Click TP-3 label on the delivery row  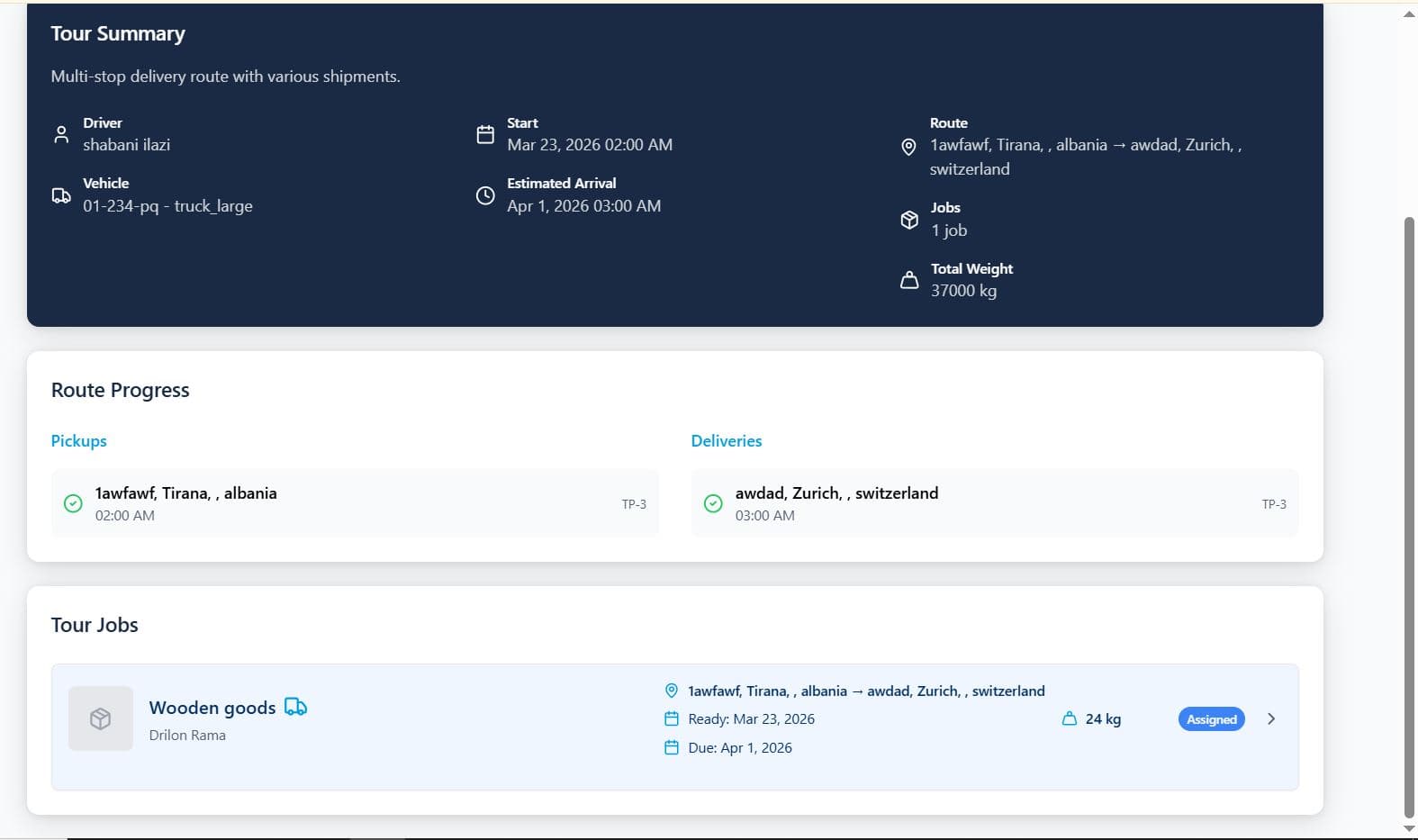(1274, 504)
